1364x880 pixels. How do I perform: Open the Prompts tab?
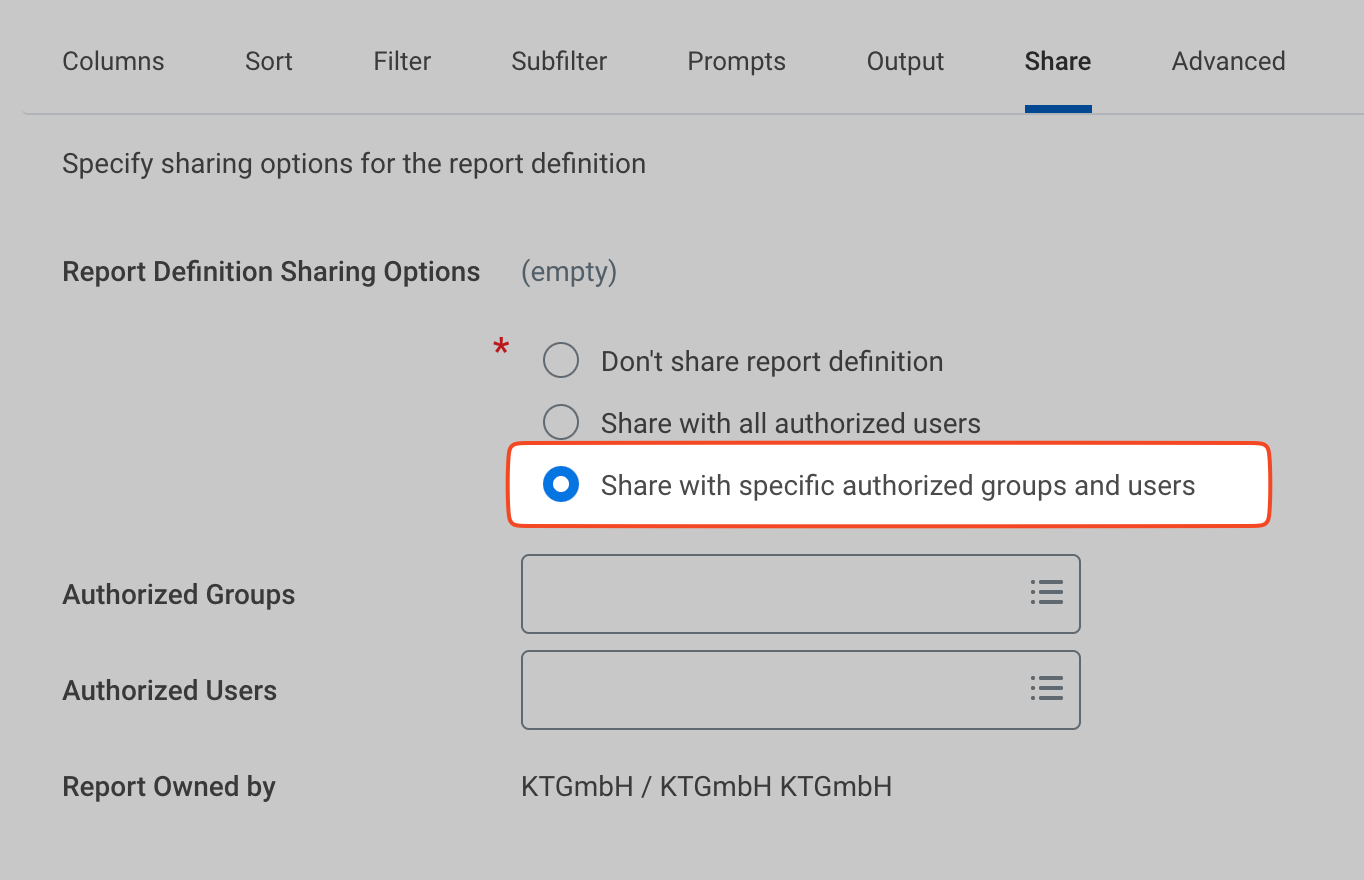coord(736,62)
